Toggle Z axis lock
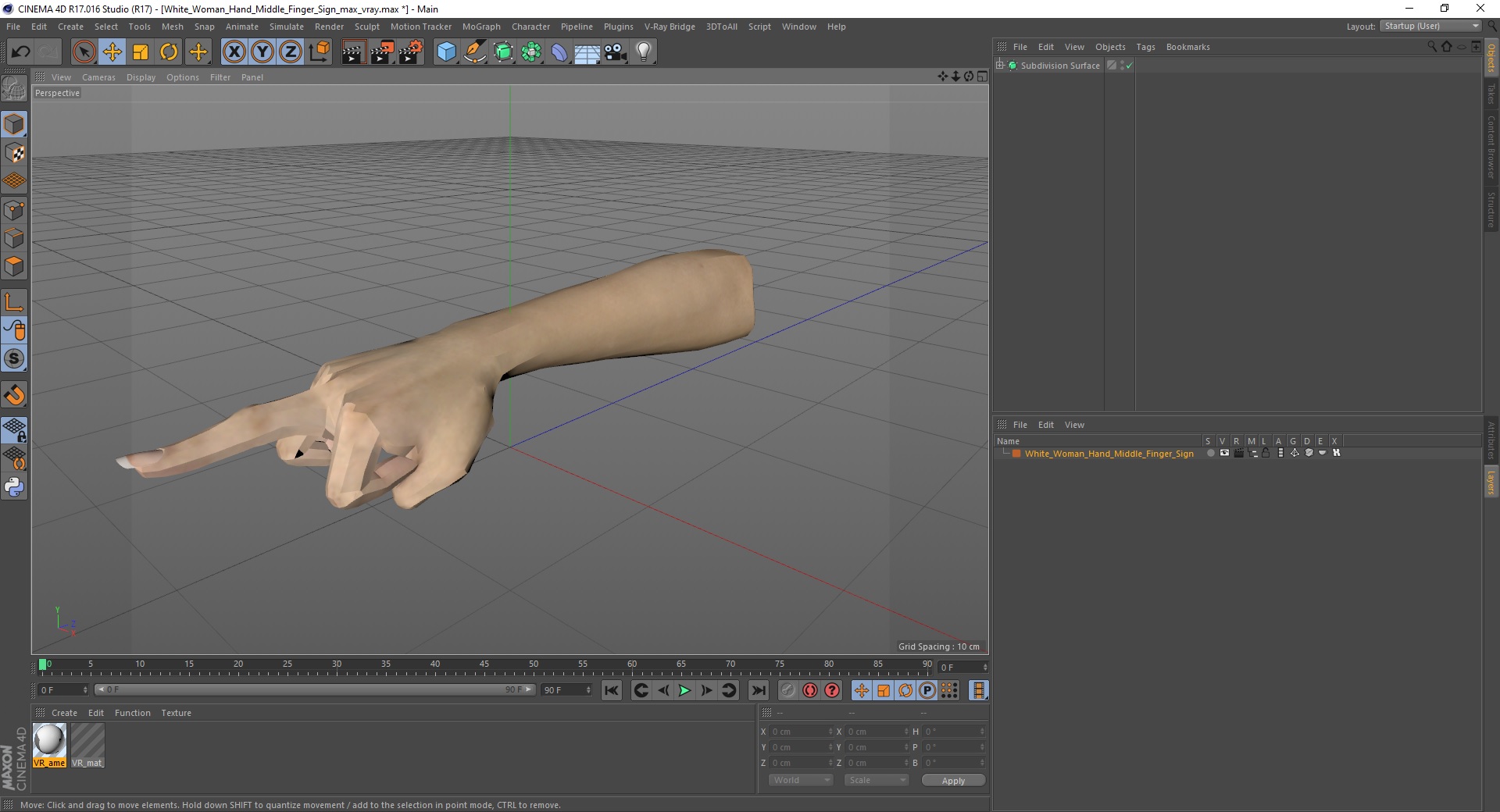 291,52
